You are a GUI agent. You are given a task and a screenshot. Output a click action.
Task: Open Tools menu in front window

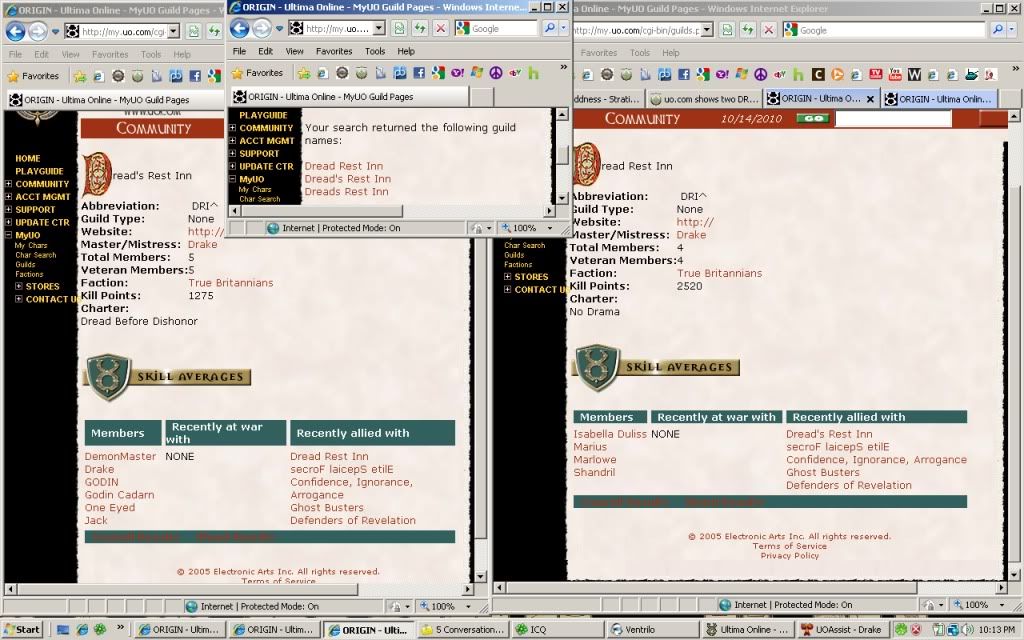coord(375,51)
